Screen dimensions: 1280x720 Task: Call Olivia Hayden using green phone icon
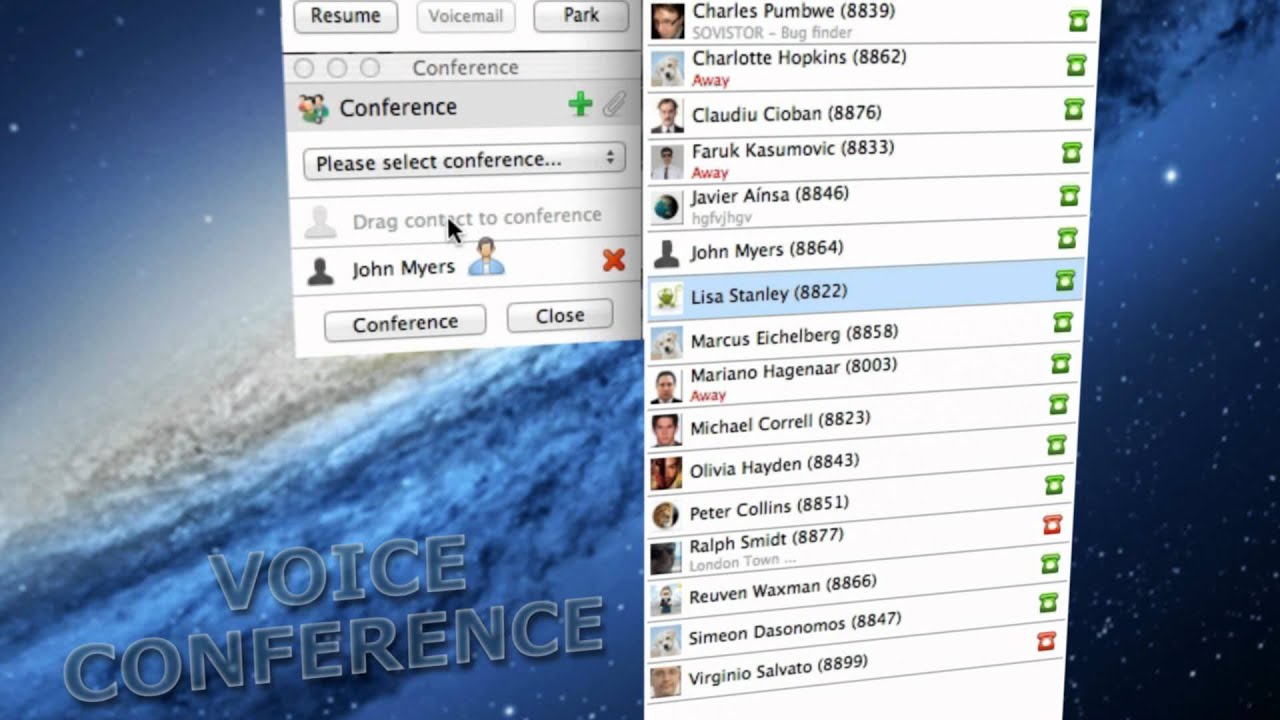tap(1056, 444)
